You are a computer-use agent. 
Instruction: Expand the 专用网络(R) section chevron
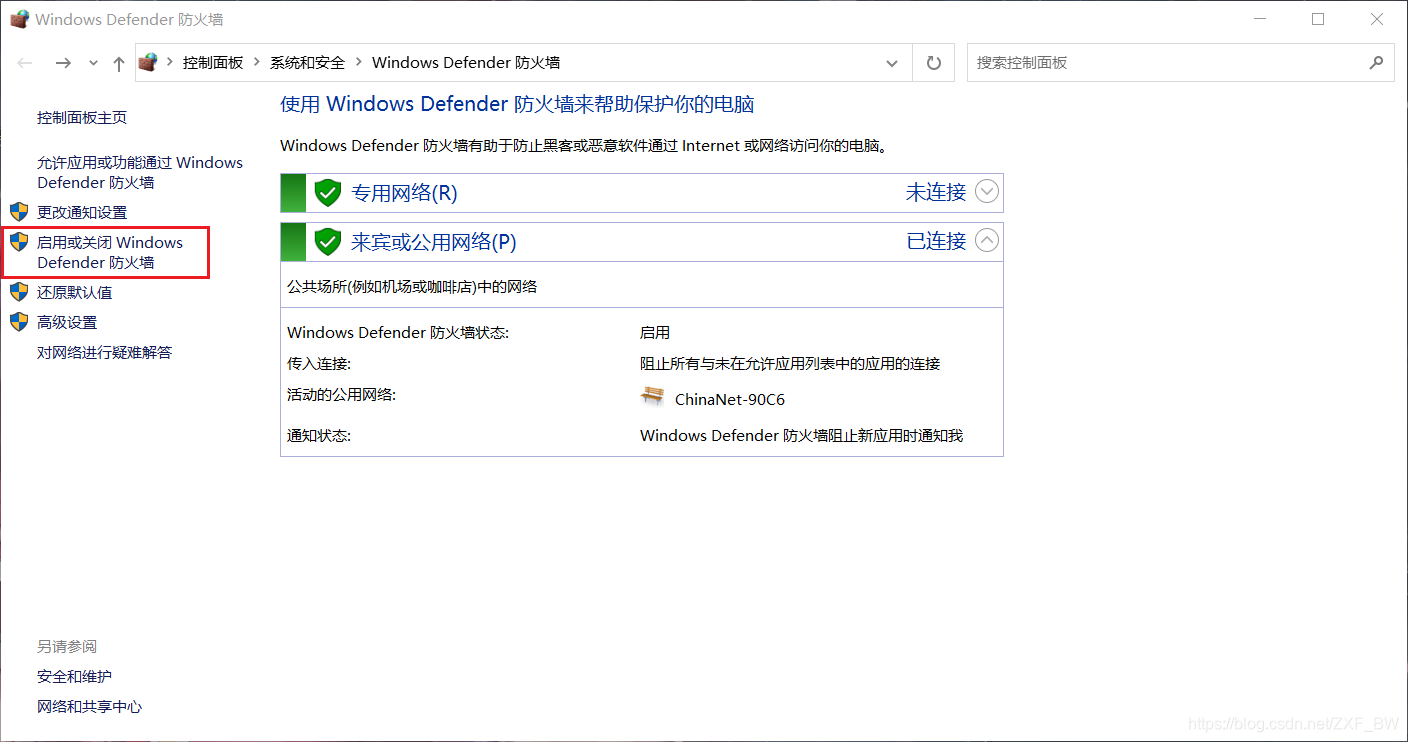(x=987, y=192)
